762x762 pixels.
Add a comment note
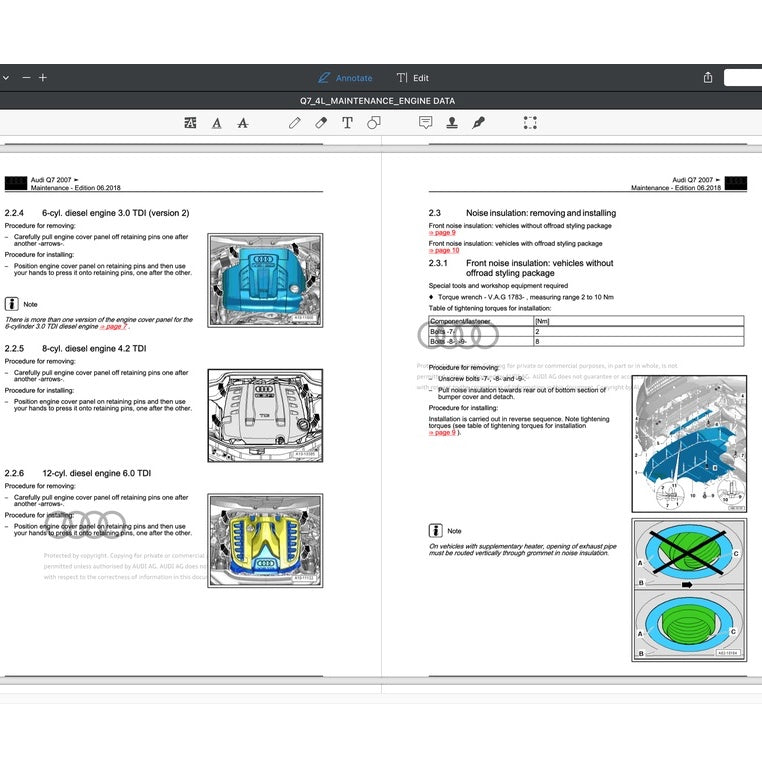pyautogui.click(x=425, y=123)
